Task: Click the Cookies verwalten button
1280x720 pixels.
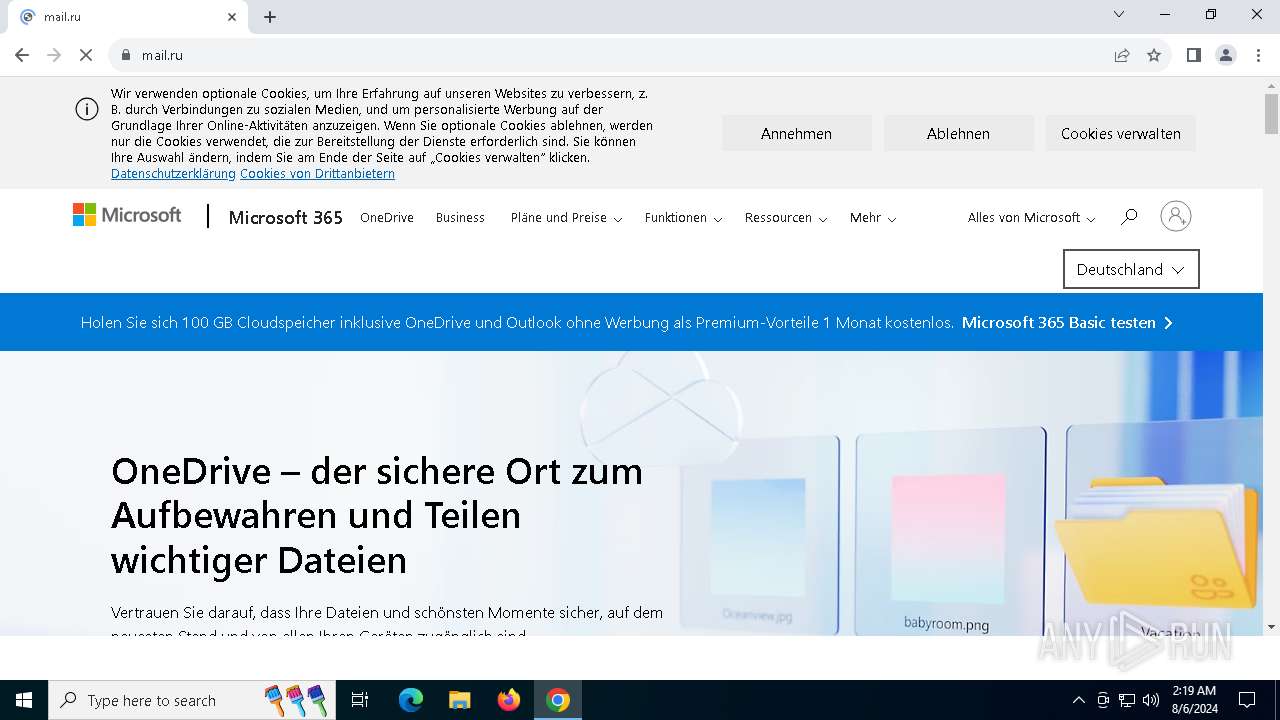Action: pyautogui.click(x=1121, y=133)
